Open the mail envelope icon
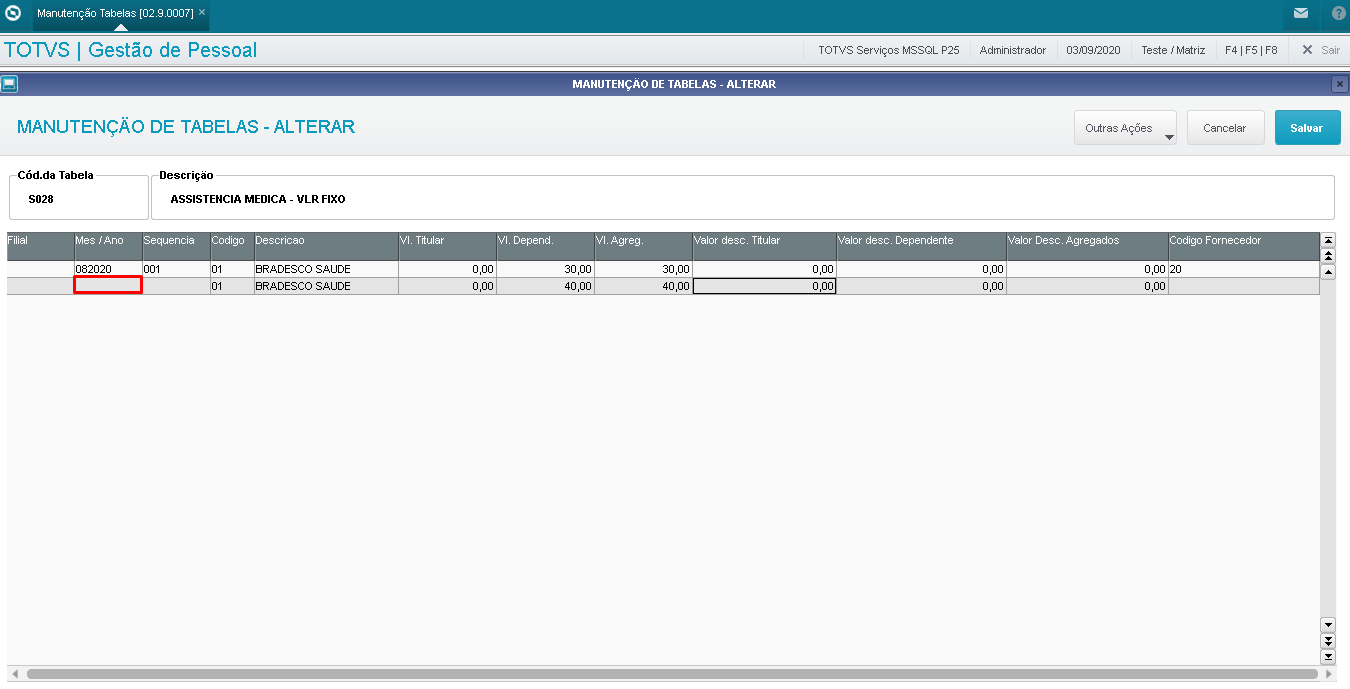This screenshot has width=1350, height=689. [1300, 14]
